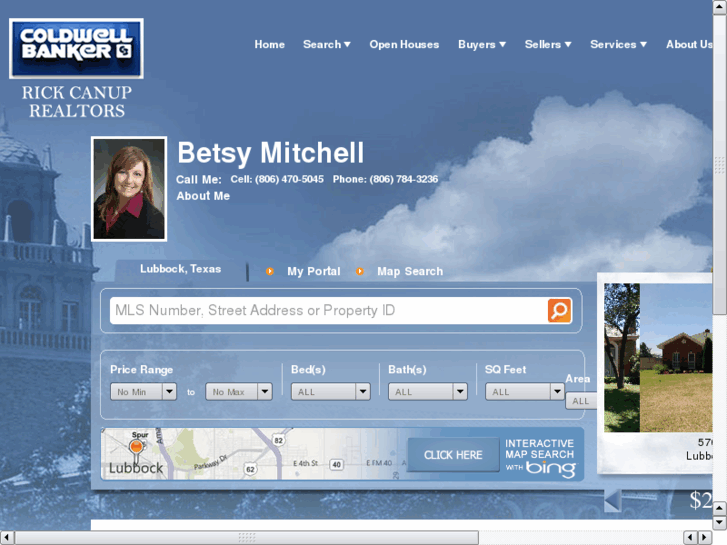Click the cell number (806) 470-5045
The image size is (727, 545).
[x=289, y=179]
